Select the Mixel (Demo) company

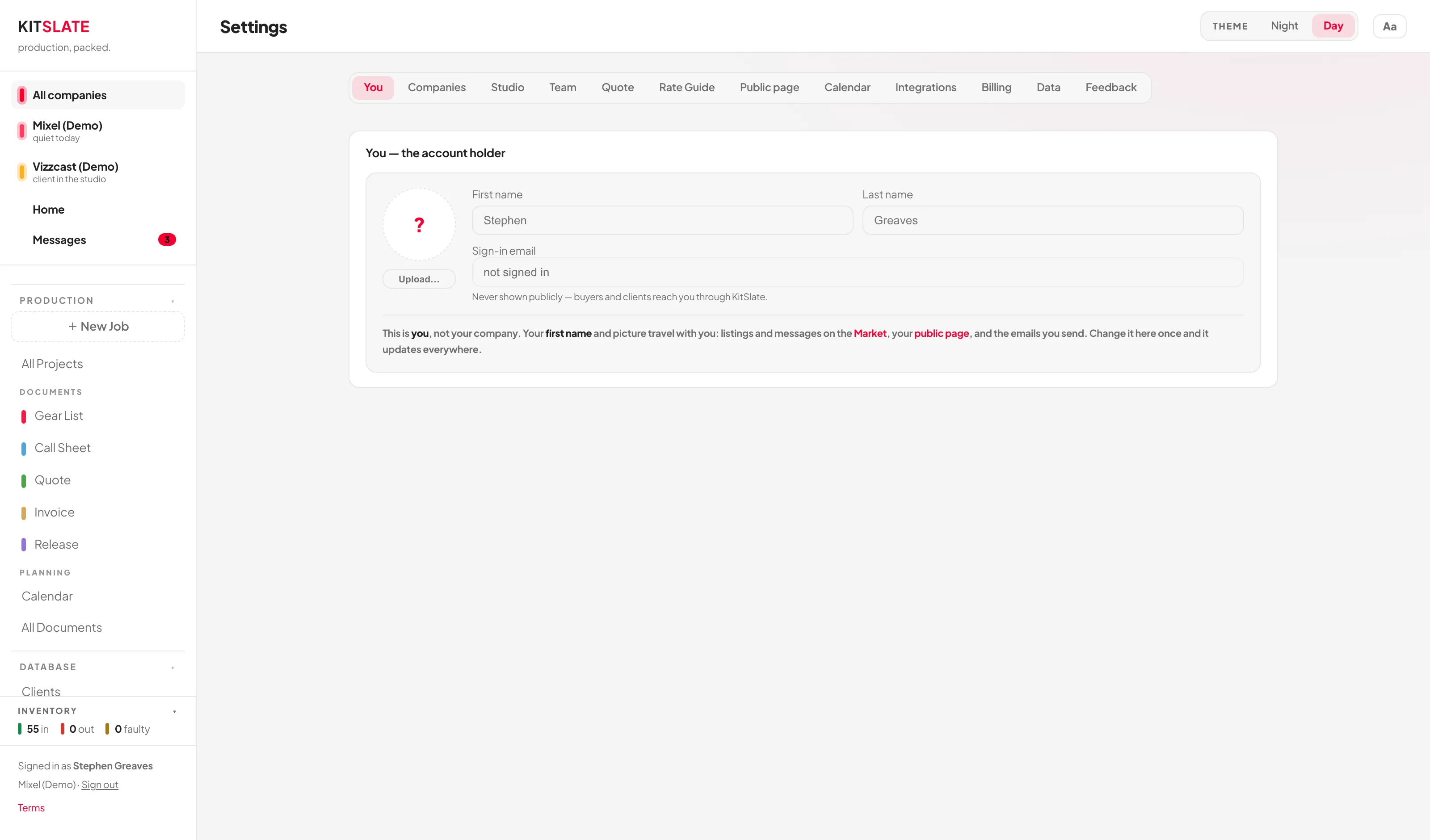click(x=98, y=131)
